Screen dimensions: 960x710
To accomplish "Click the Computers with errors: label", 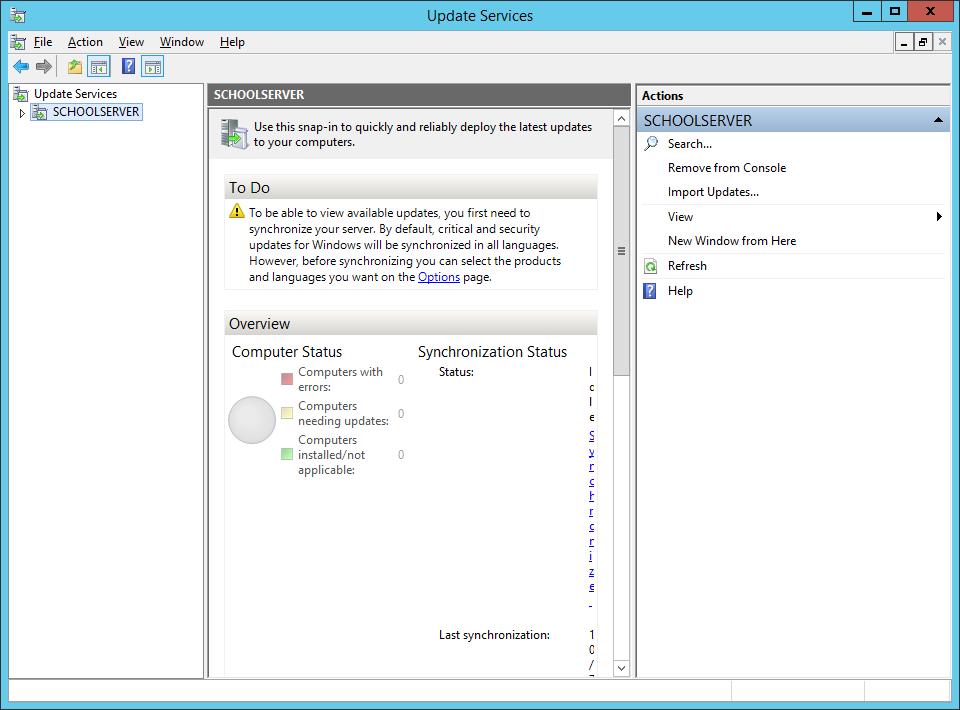I will (x=340, y=379).
